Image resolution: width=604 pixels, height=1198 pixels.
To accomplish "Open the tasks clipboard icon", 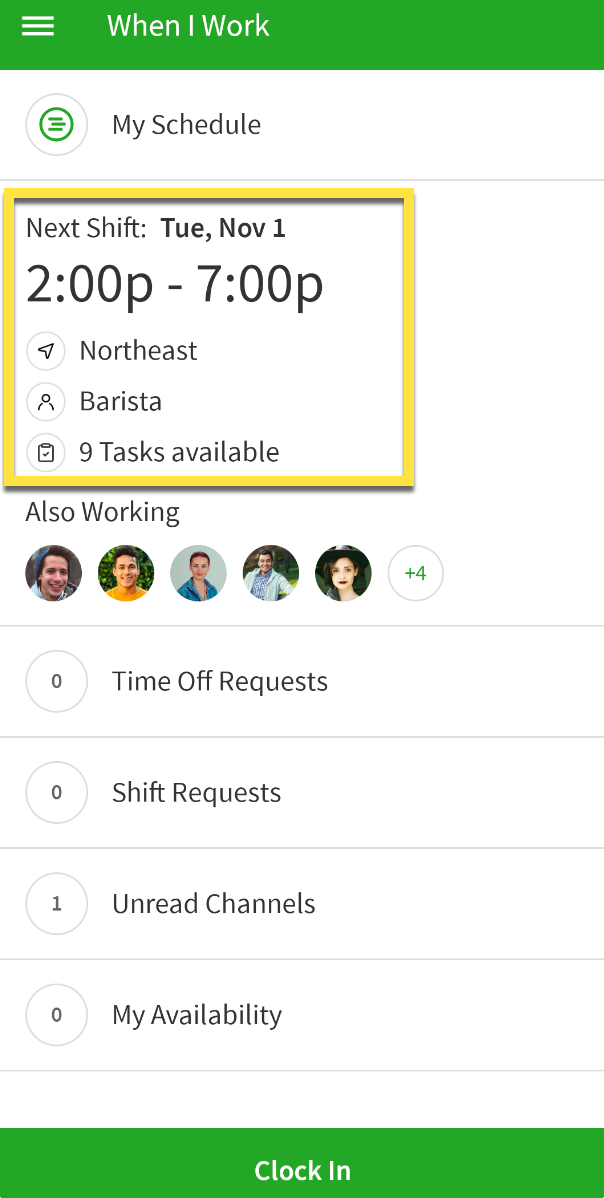I will click(x=45, y=452).
